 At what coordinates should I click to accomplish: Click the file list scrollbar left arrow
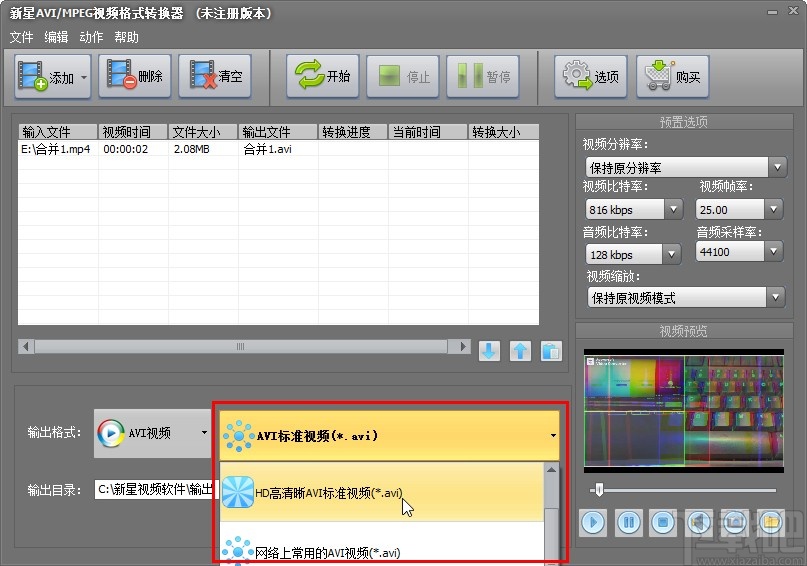click(x=26, y=346)
